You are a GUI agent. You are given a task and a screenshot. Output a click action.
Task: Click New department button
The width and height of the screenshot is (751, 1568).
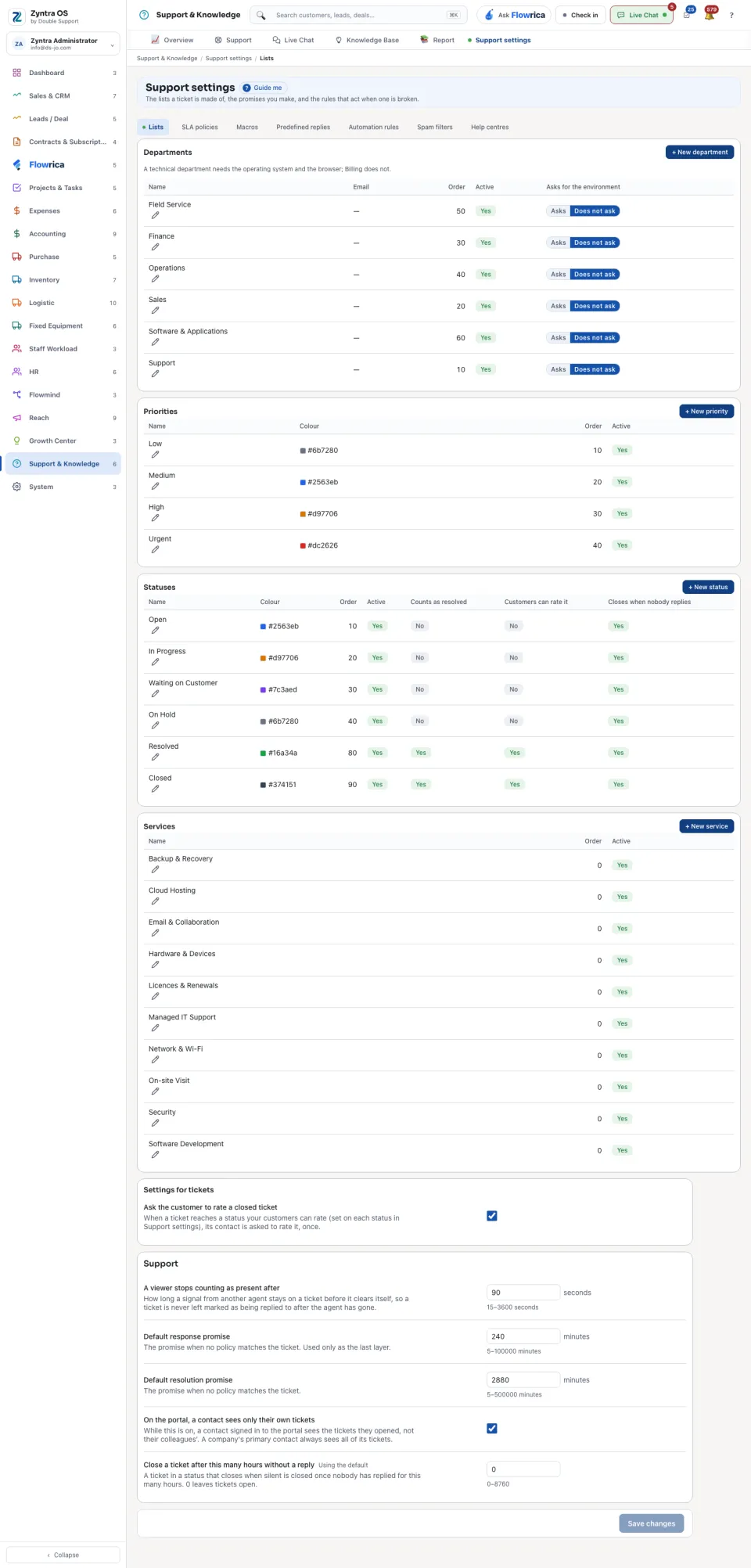[699, 153]
